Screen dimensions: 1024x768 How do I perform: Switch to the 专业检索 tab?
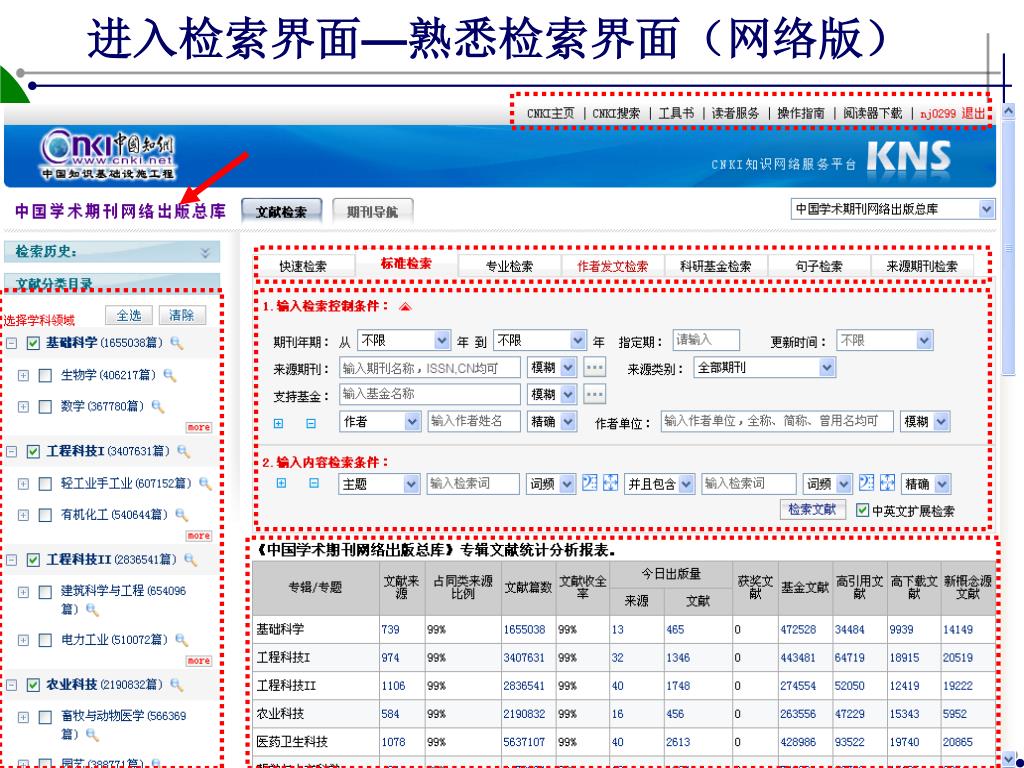509,266
